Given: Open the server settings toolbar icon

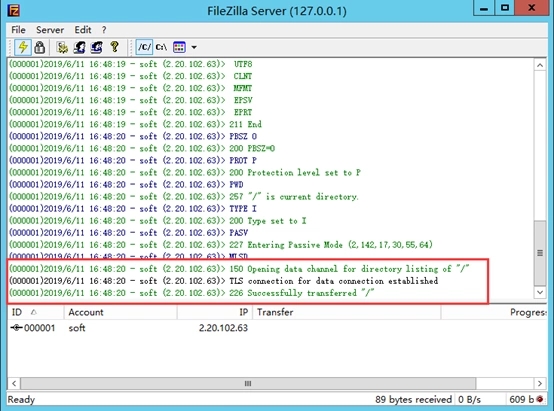Looking at the screenshot, I should pos(62,47).
